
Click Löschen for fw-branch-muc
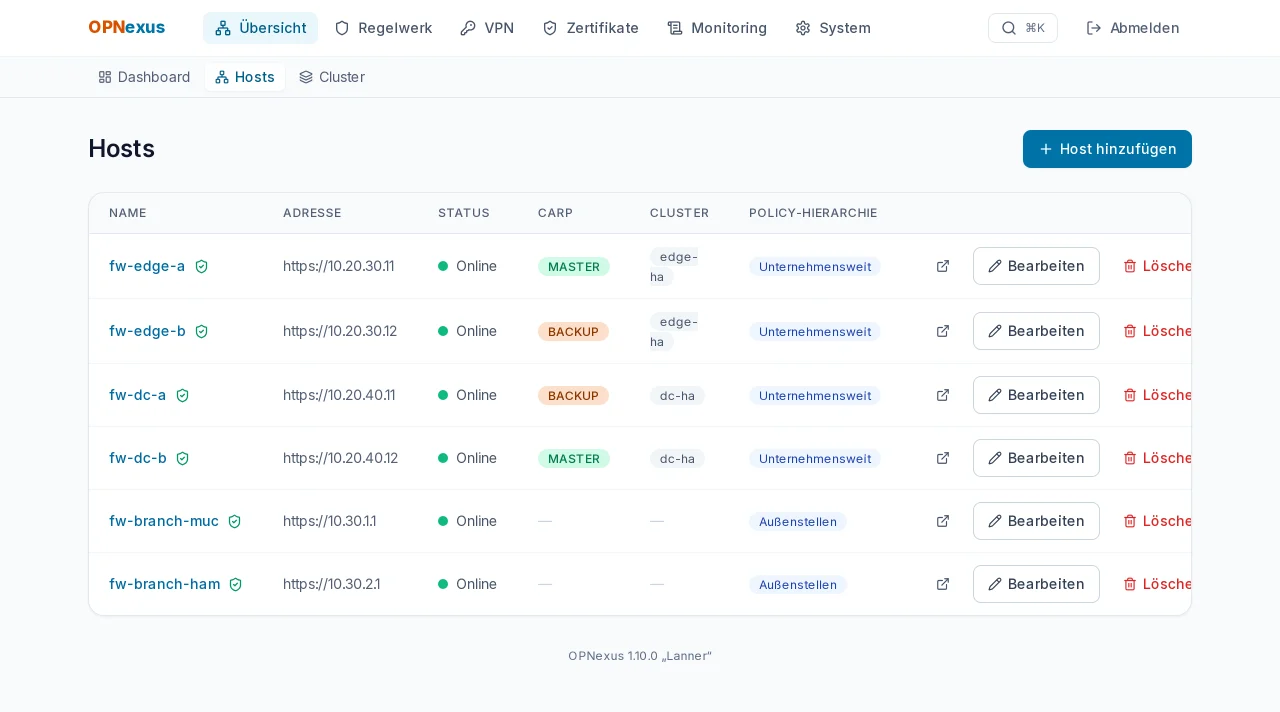[x=1157, y=521]
